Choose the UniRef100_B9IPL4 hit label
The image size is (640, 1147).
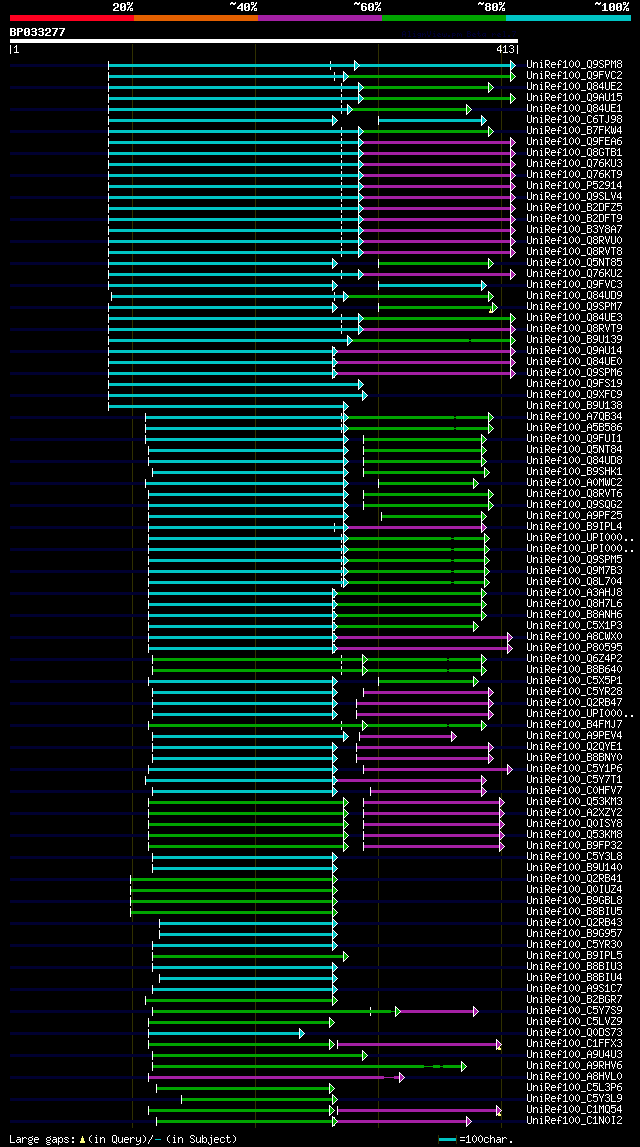pos(574,526)
